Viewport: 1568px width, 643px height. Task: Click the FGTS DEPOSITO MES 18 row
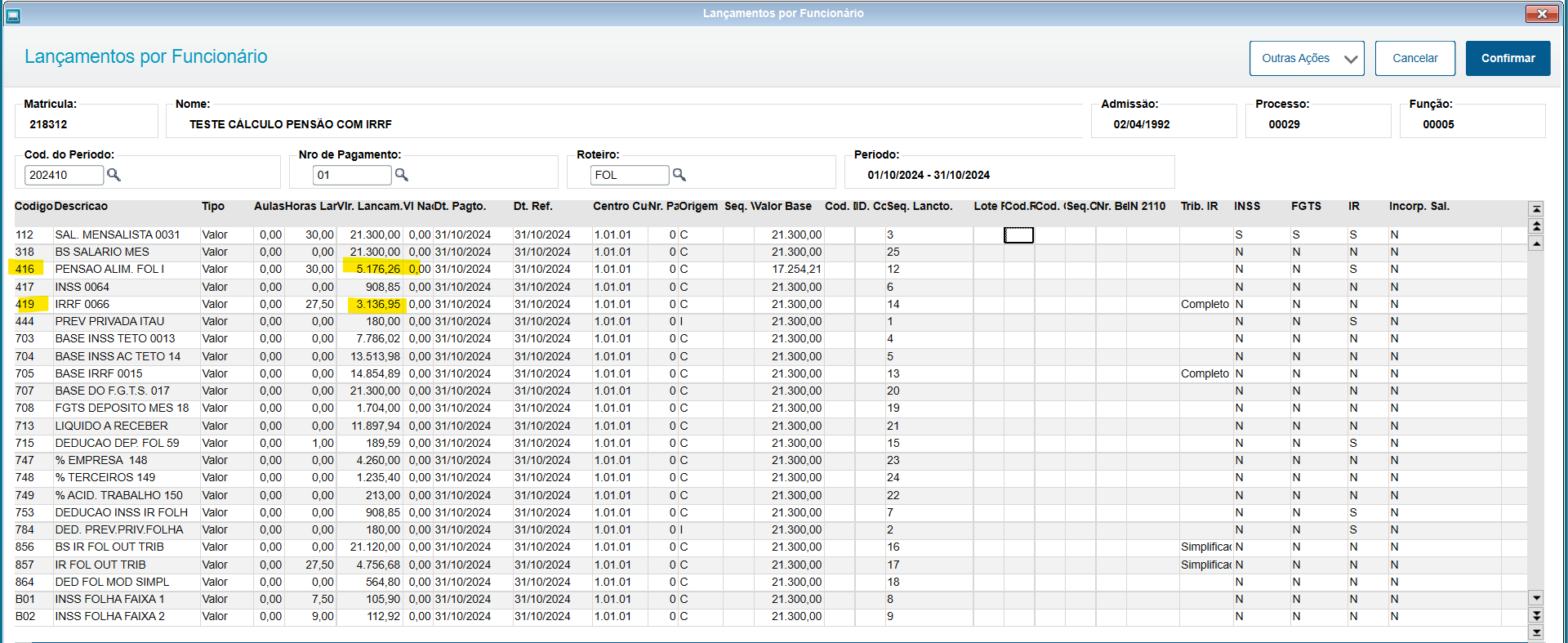pyautogui.click(x=771, y=408)
